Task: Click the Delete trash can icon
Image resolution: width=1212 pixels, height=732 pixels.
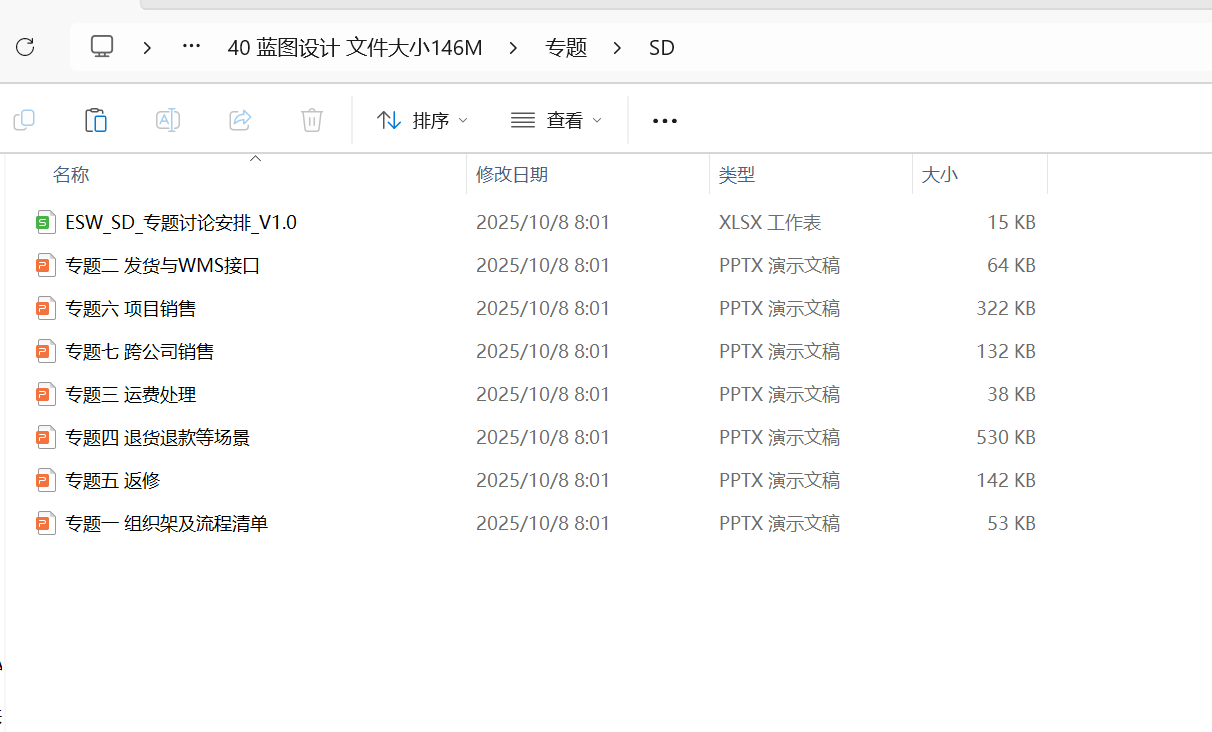Action: 312,120
